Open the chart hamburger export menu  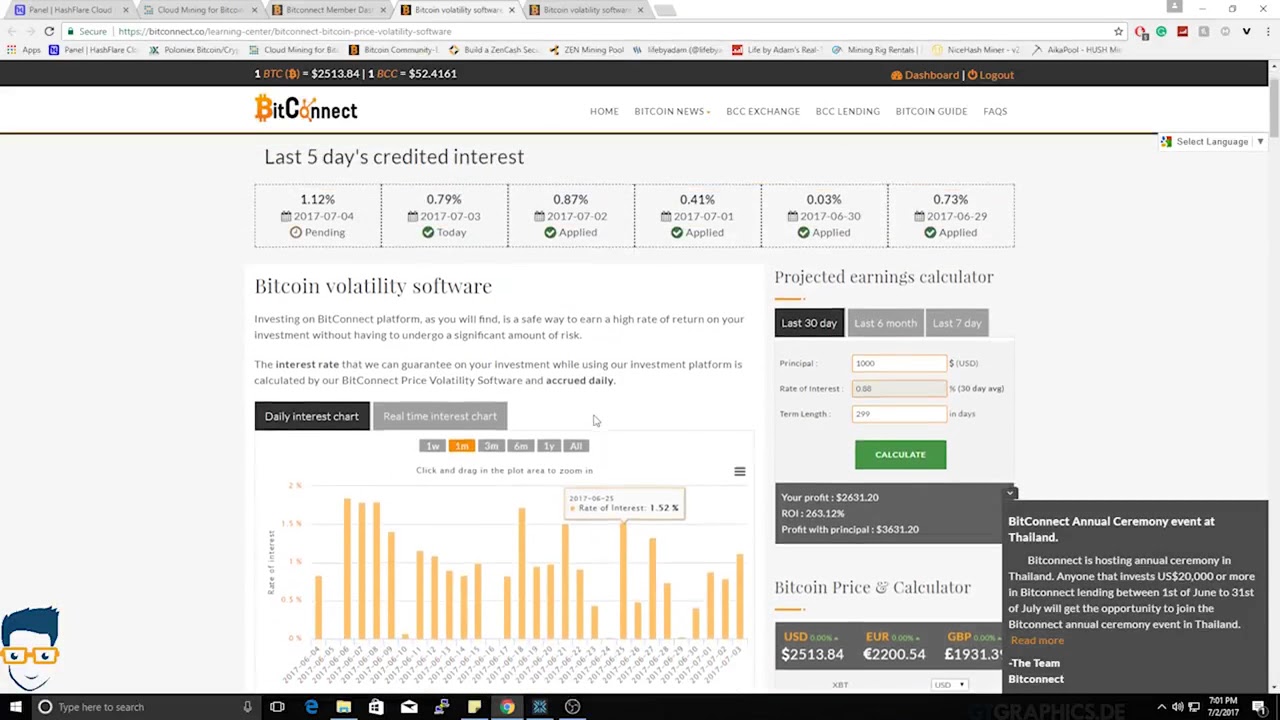pyautogui.click(x=740, y=471)
